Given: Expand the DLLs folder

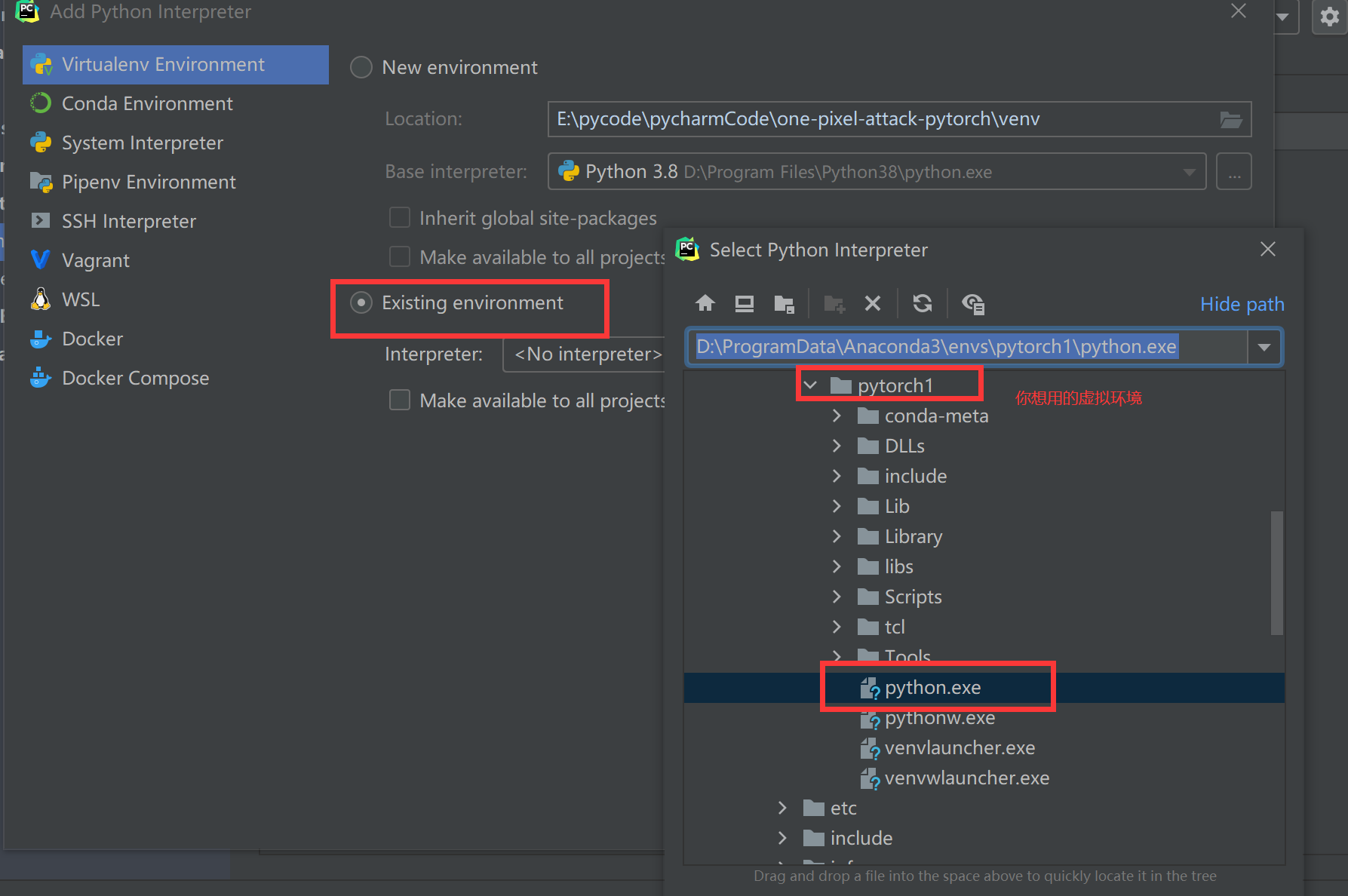Looking at the screenshot, I should (837, 446).
